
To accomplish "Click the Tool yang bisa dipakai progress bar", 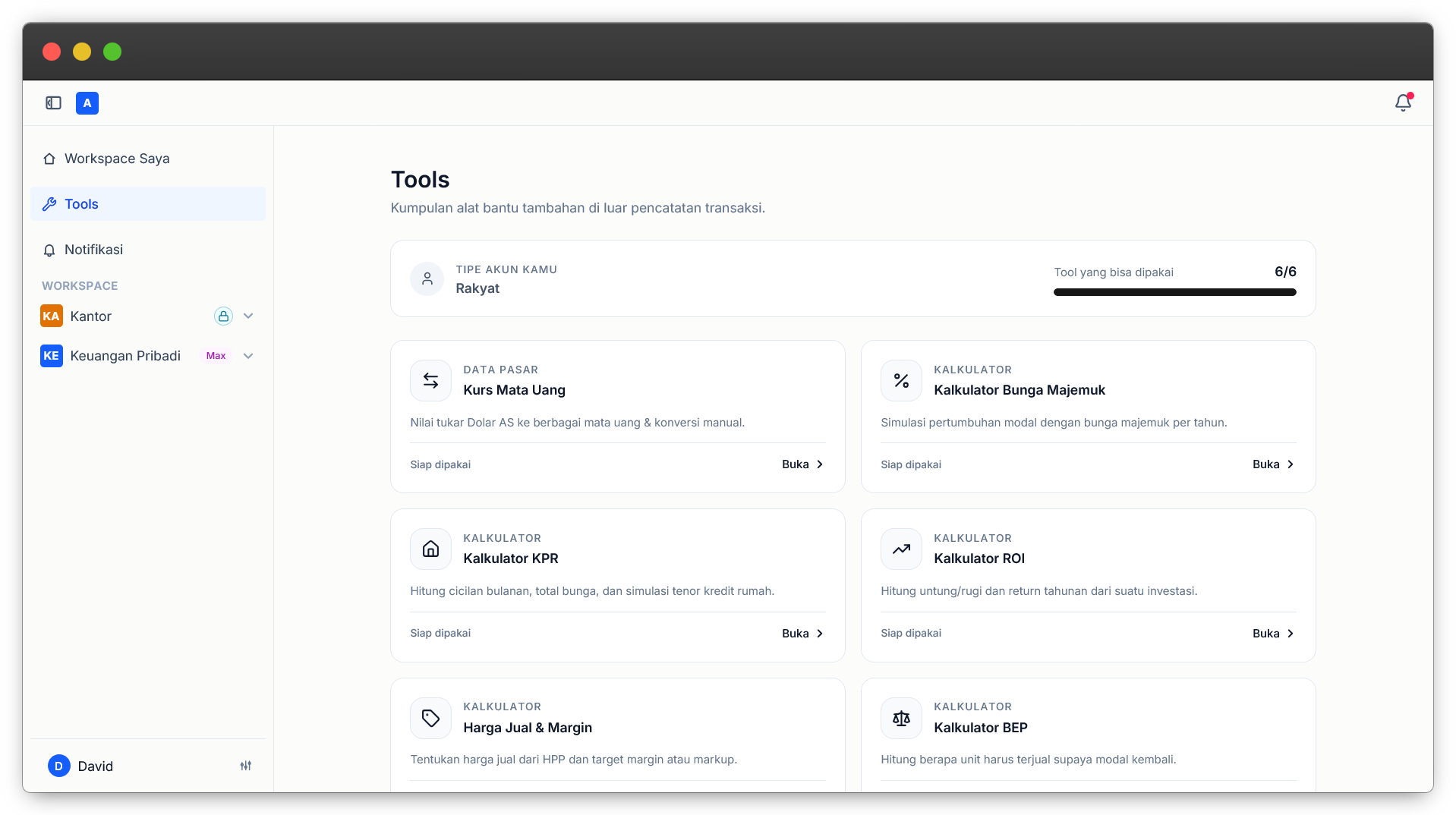I will (x=1175, y=292).
